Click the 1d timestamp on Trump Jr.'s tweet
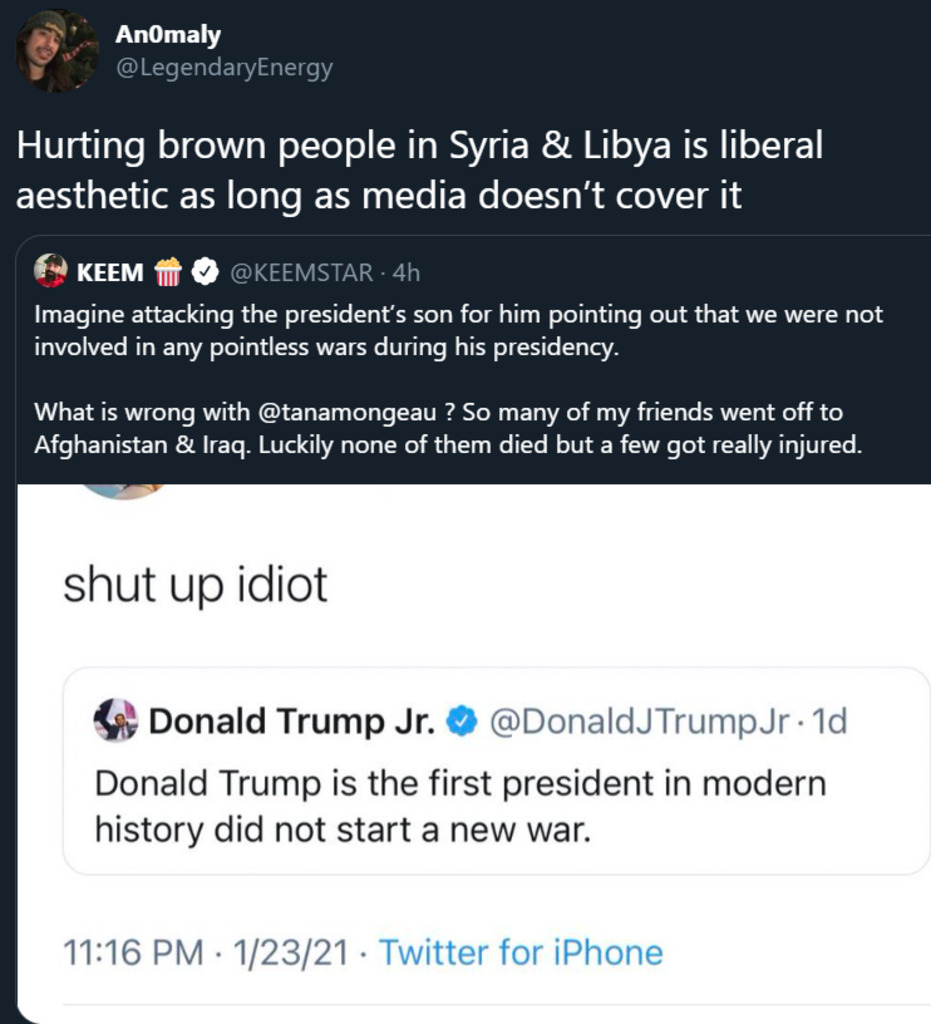 pos(829,721)
